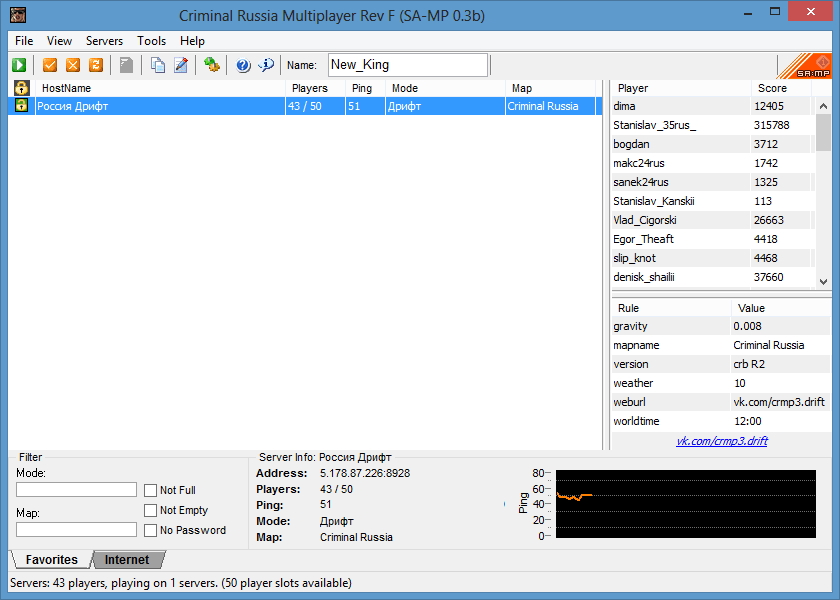Click the version rule row
The image size is (840, 600).
(721, 364)
